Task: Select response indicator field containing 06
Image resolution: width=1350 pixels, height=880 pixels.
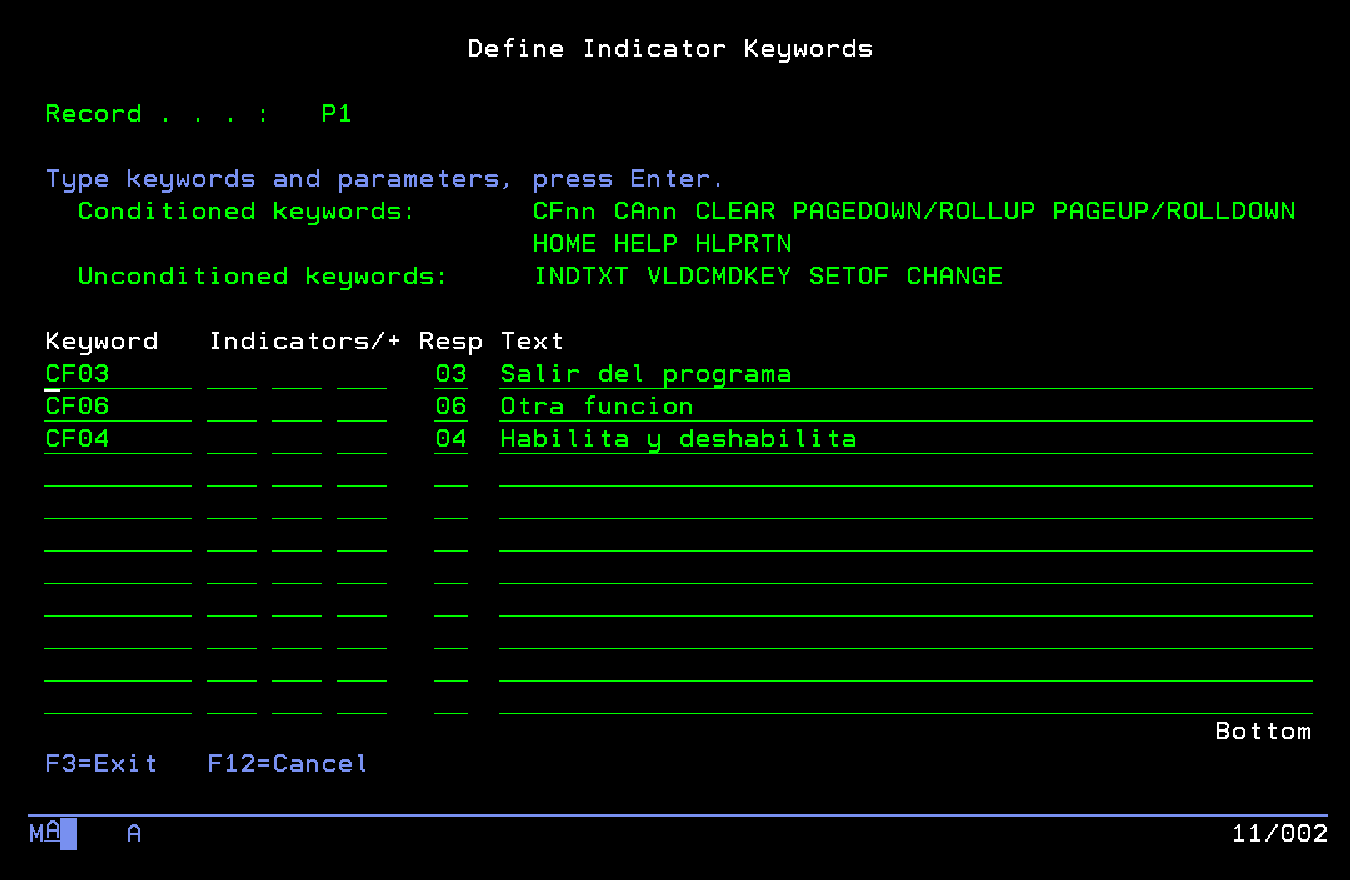Action: coord(451,406)
